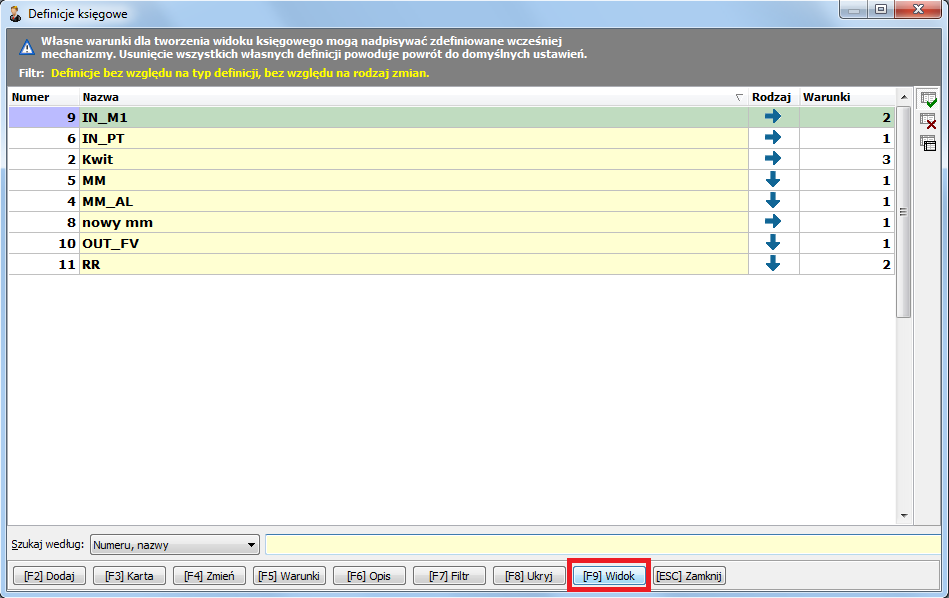949x598 pixels.
Task: Click the Definicje księgowe window title icon
Action: click(15, 13)
